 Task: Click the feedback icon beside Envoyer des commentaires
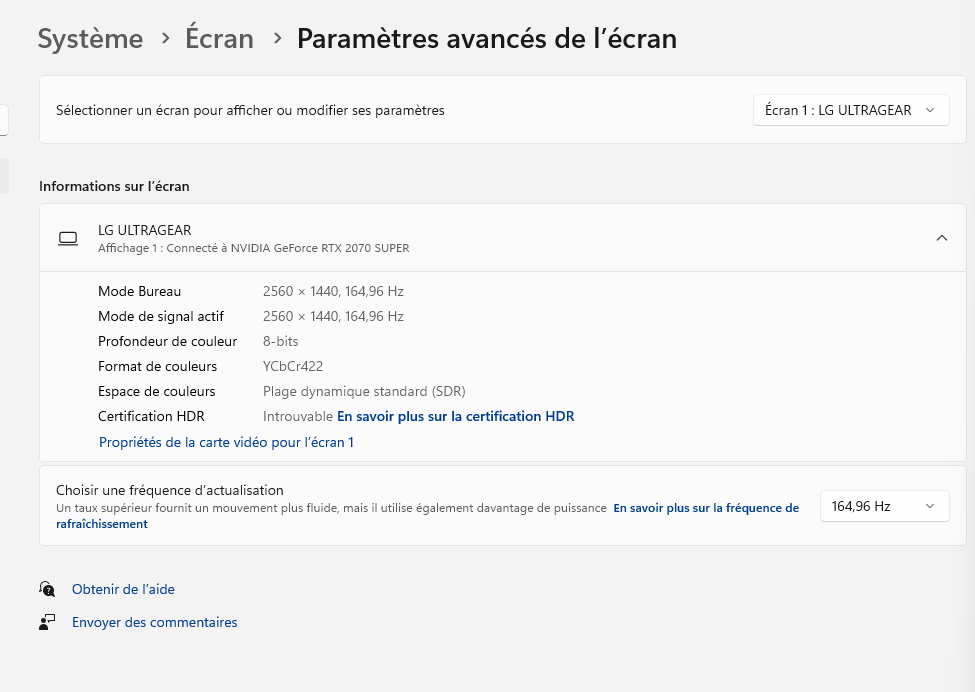pyautogui.click(x=48, y=622)
